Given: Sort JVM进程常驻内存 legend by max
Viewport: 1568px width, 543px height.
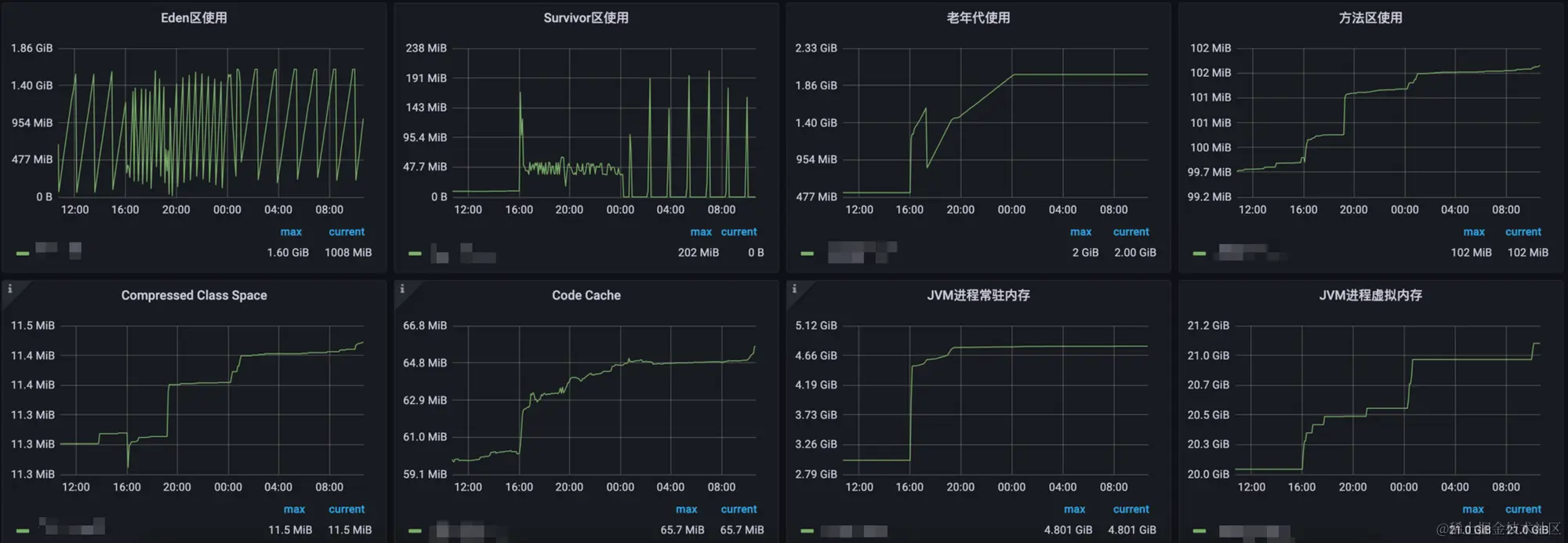Looking at the screenshot, I should 1074,509.
